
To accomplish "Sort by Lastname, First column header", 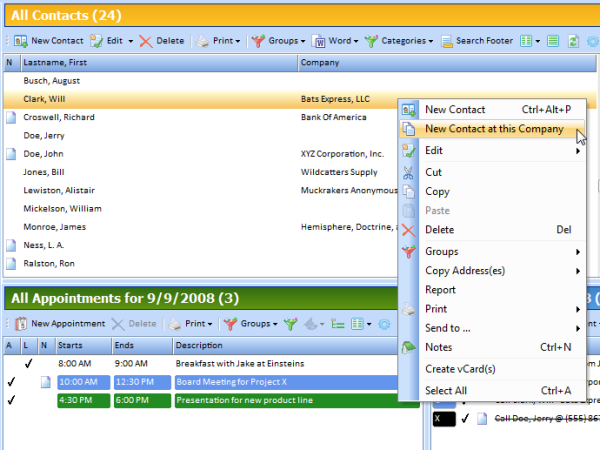I will click(x=159, y=63).
